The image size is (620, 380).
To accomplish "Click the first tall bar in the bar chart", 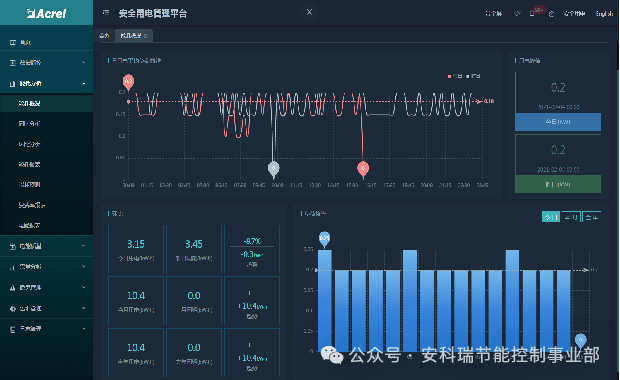I will pyautogui.click(x=325, y=301).
